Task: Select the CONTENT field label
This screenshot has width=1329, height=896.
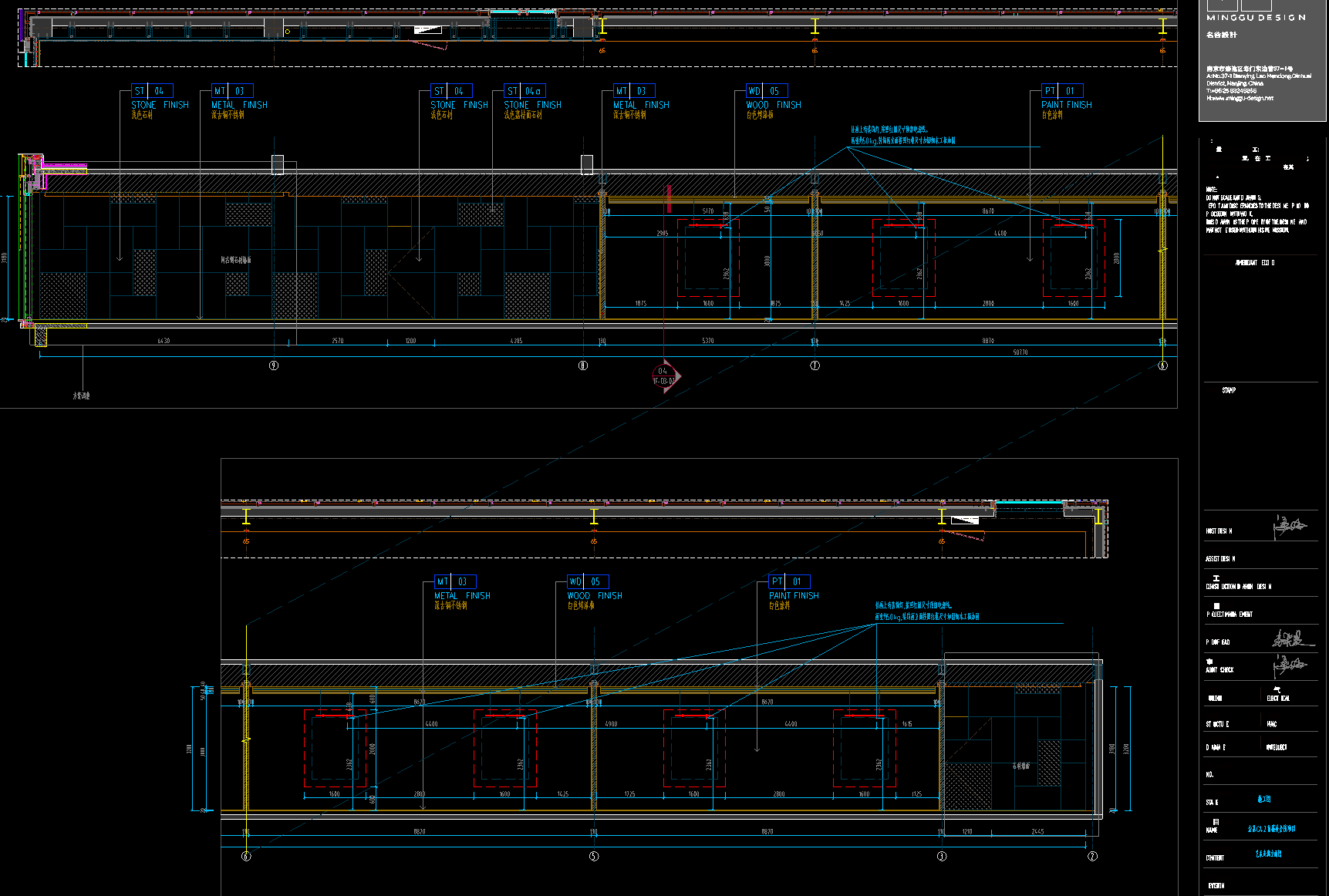Action: pyautogui.click(x=1215, y=857)
